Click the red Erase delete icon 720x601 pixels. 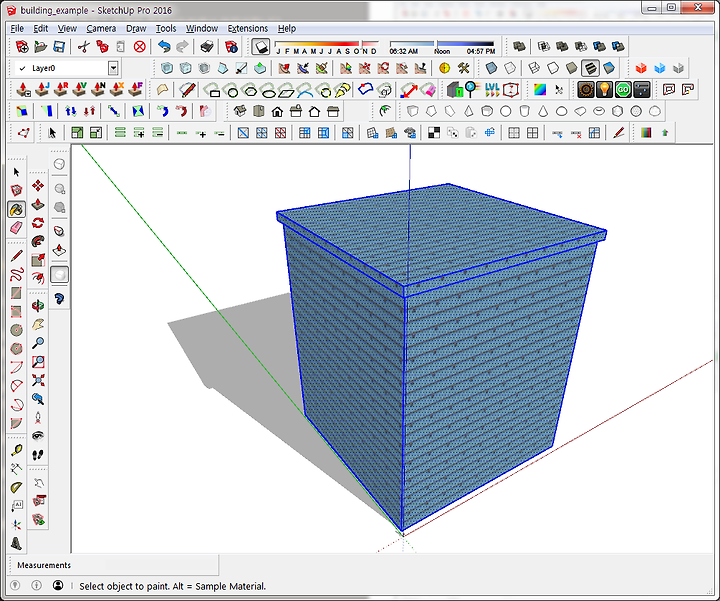click(140, 46)
